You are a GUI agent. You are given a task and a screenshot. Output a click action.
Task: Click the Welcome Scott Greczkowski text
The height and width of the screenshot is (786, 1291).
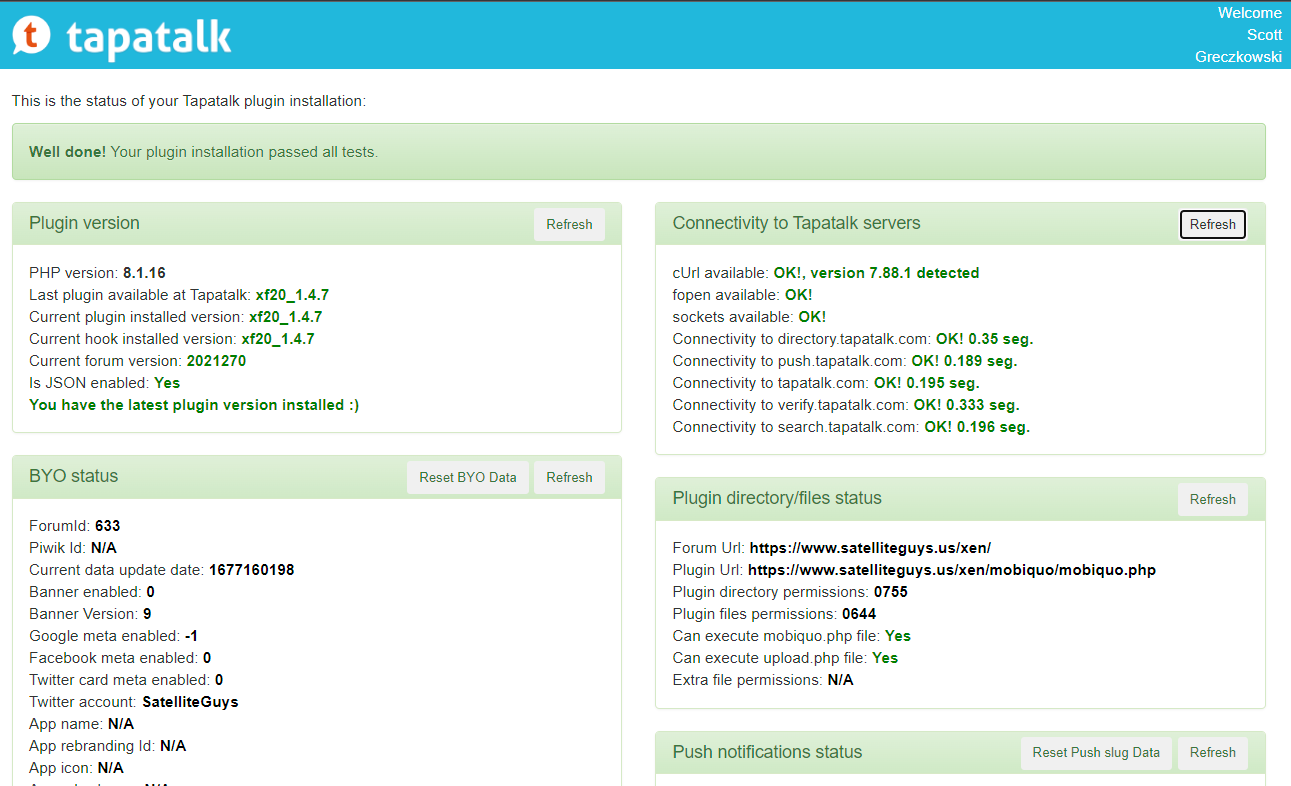[x=1238, y=35]
